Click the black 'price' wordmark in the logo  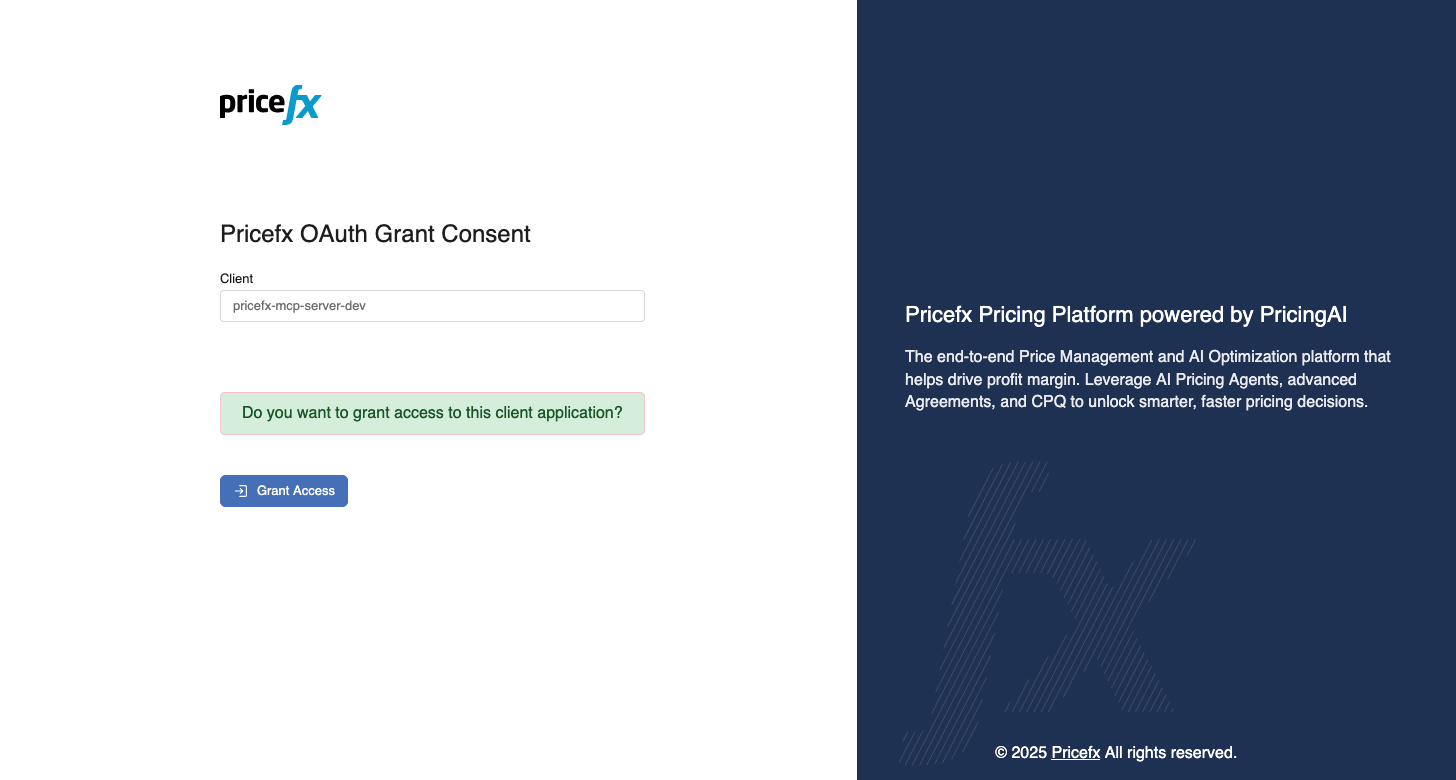pyautogui.click(x=252, y=104)
